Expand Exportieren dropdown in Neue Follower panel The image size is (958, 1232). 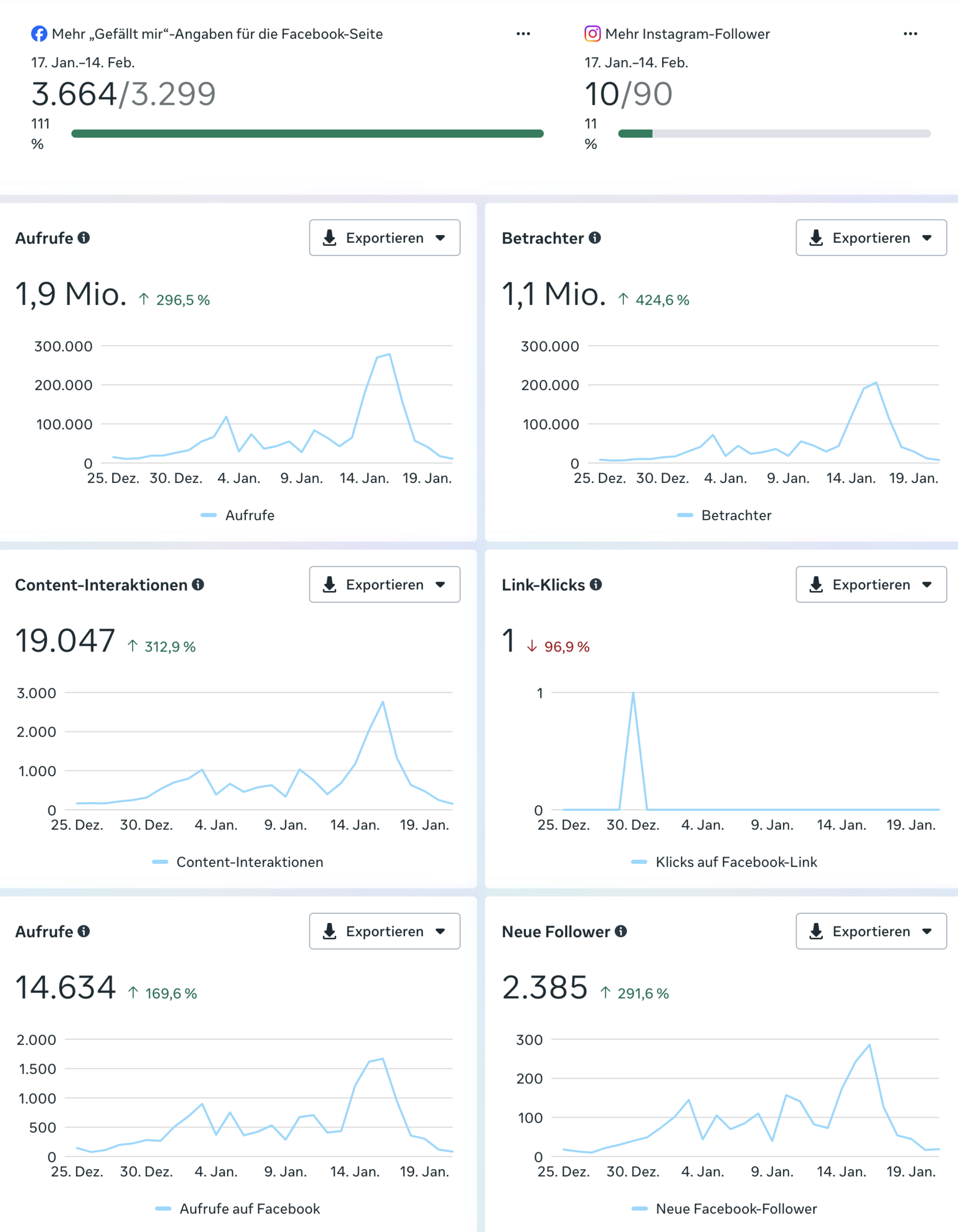pos(871,931)
